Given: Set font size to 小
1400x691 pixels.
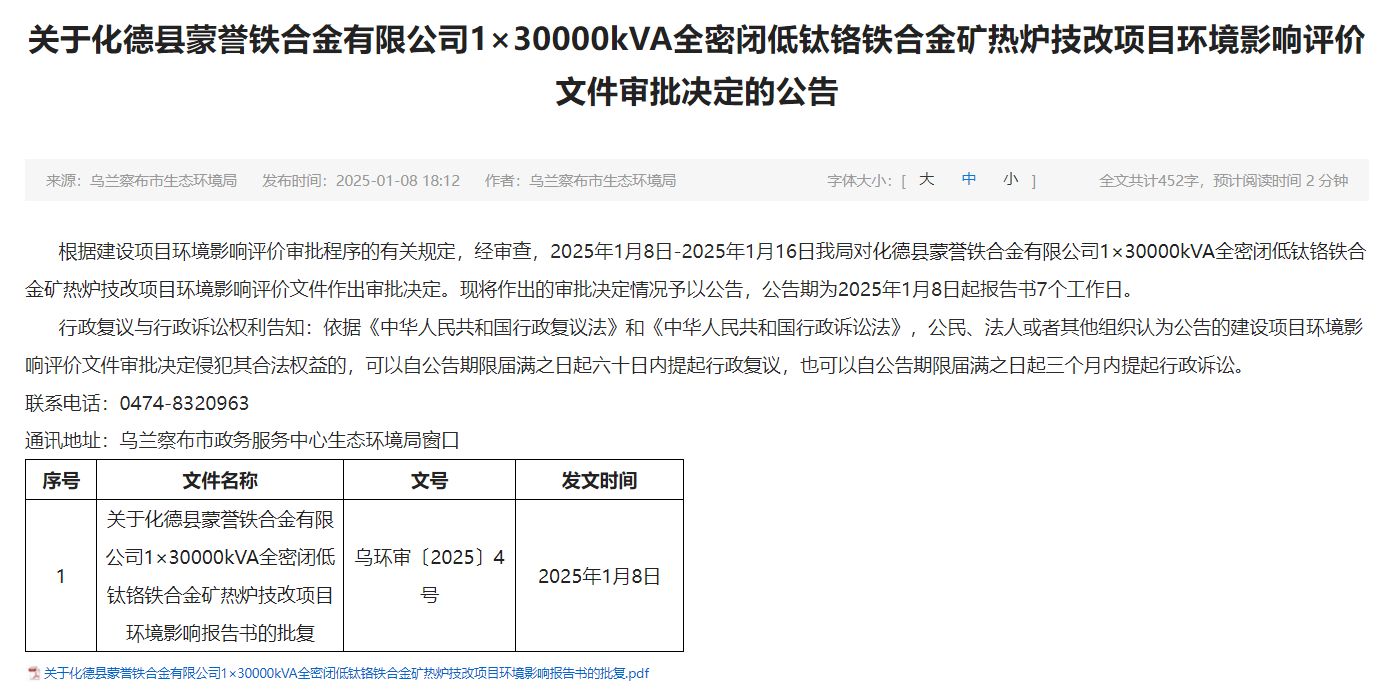Looking at the screenshot, I should 1011,180.
